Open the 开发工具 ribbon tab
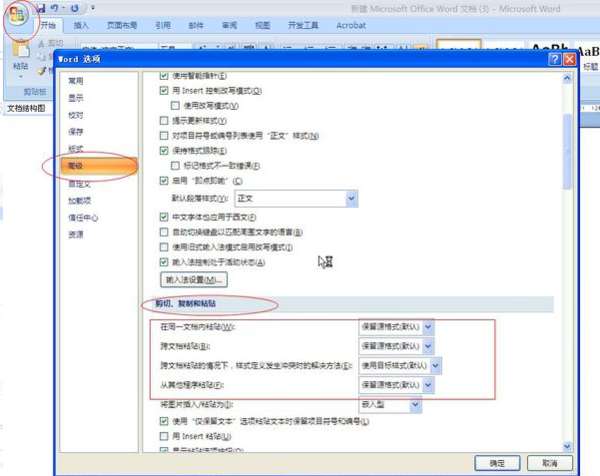The image size is (600, 476). pyautogui.click(x=303, y=26)
